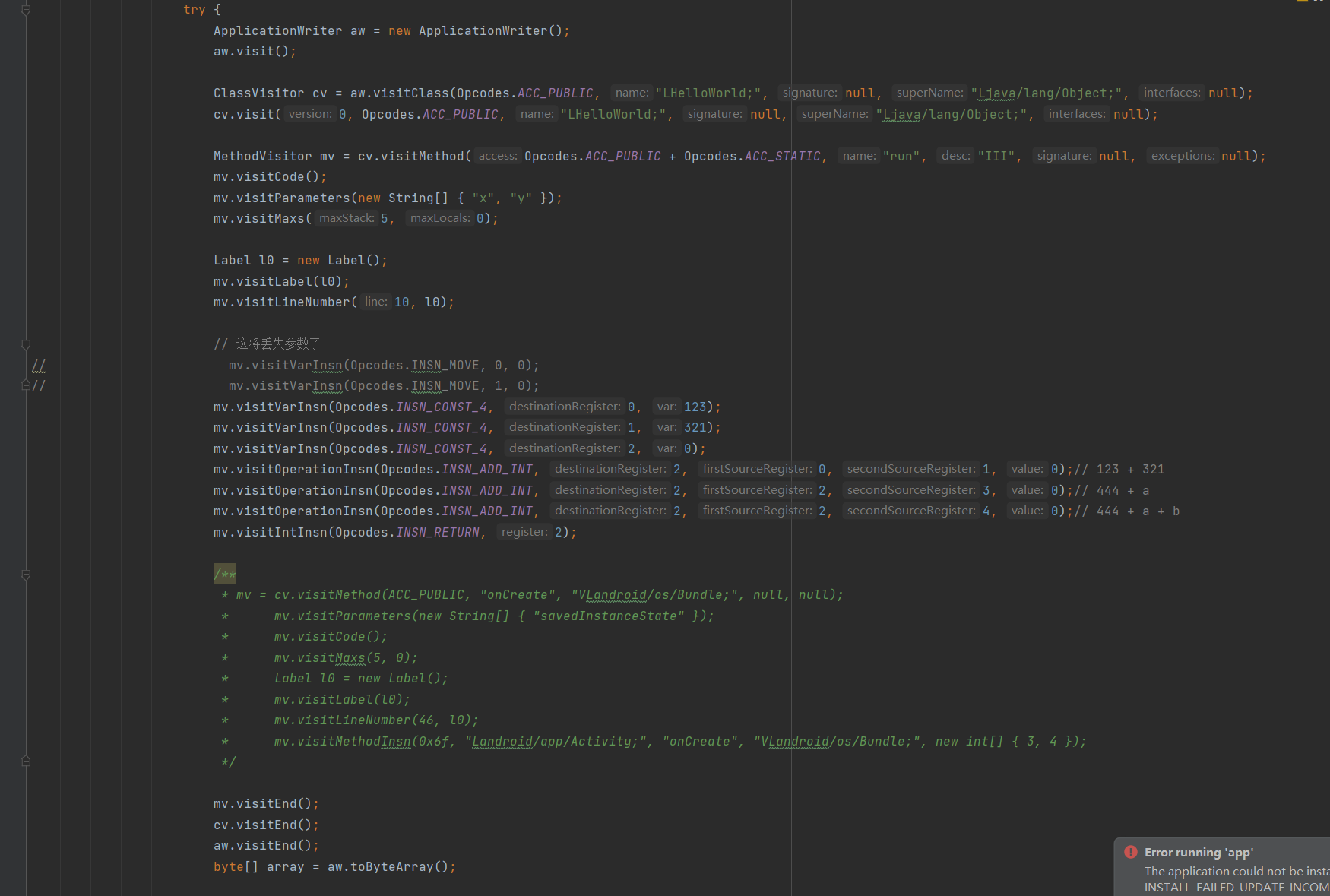The image size is (1330, 896).
Task: Click the fold end marker beside the second commented INSN_MOVE line
Action: pyautogui.click(x=26, y=385)
